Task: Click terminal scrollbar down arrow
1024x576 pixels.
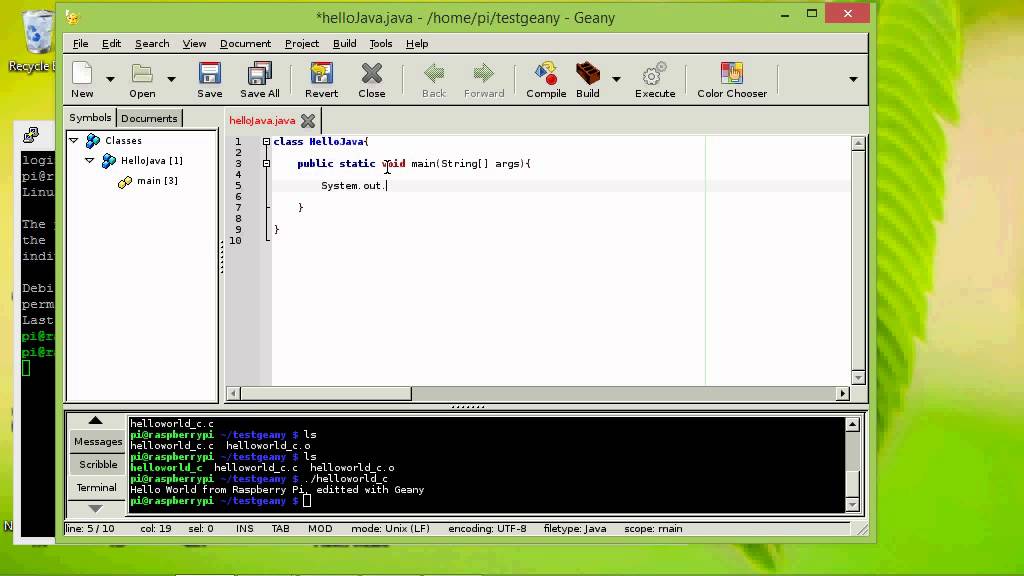Action: click(852, 505)
